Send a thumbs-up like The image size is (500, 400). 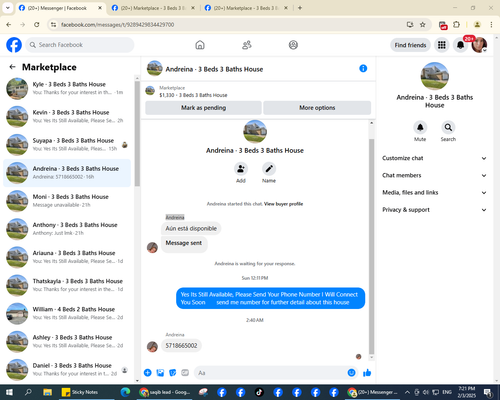pos(367,373)
